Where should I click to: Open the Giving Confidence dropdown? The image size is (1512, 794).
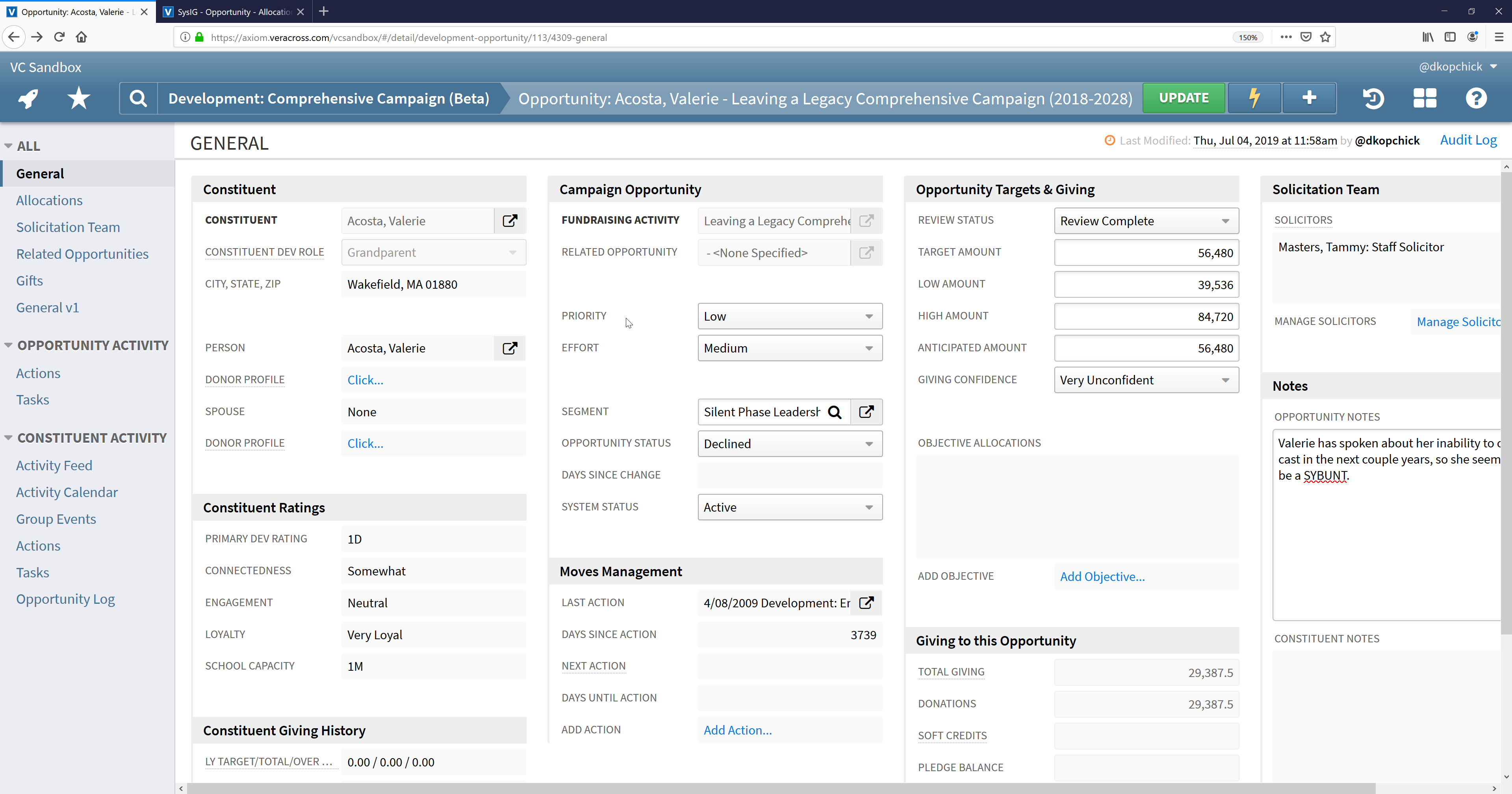point(1146,380)
